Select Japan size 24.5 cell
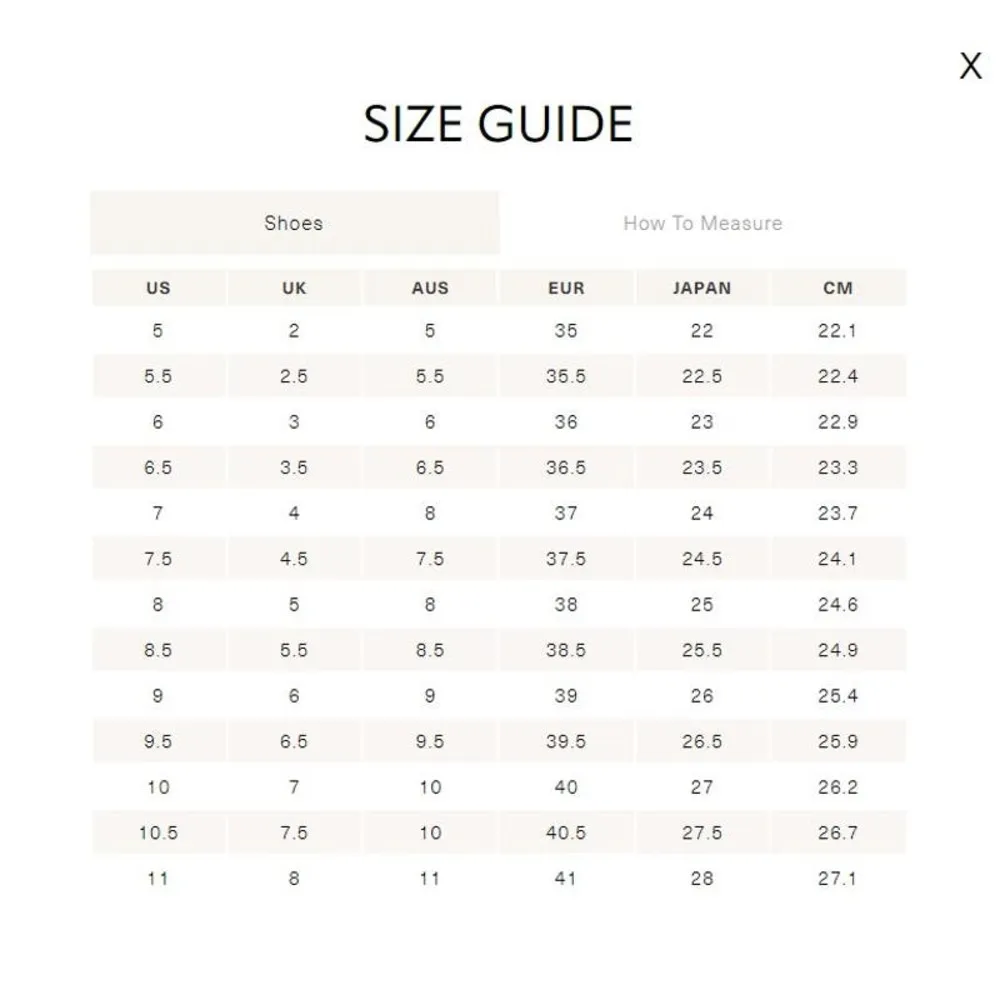The width and height of the screenshot is (1000, 1000). pyautogui.click(x=702, y=559)
